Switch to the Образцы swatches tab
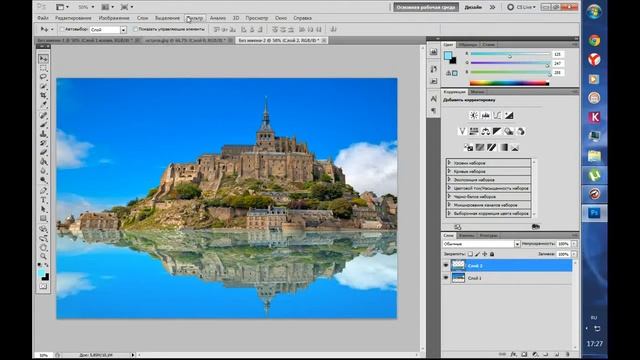 coord(467,44)
